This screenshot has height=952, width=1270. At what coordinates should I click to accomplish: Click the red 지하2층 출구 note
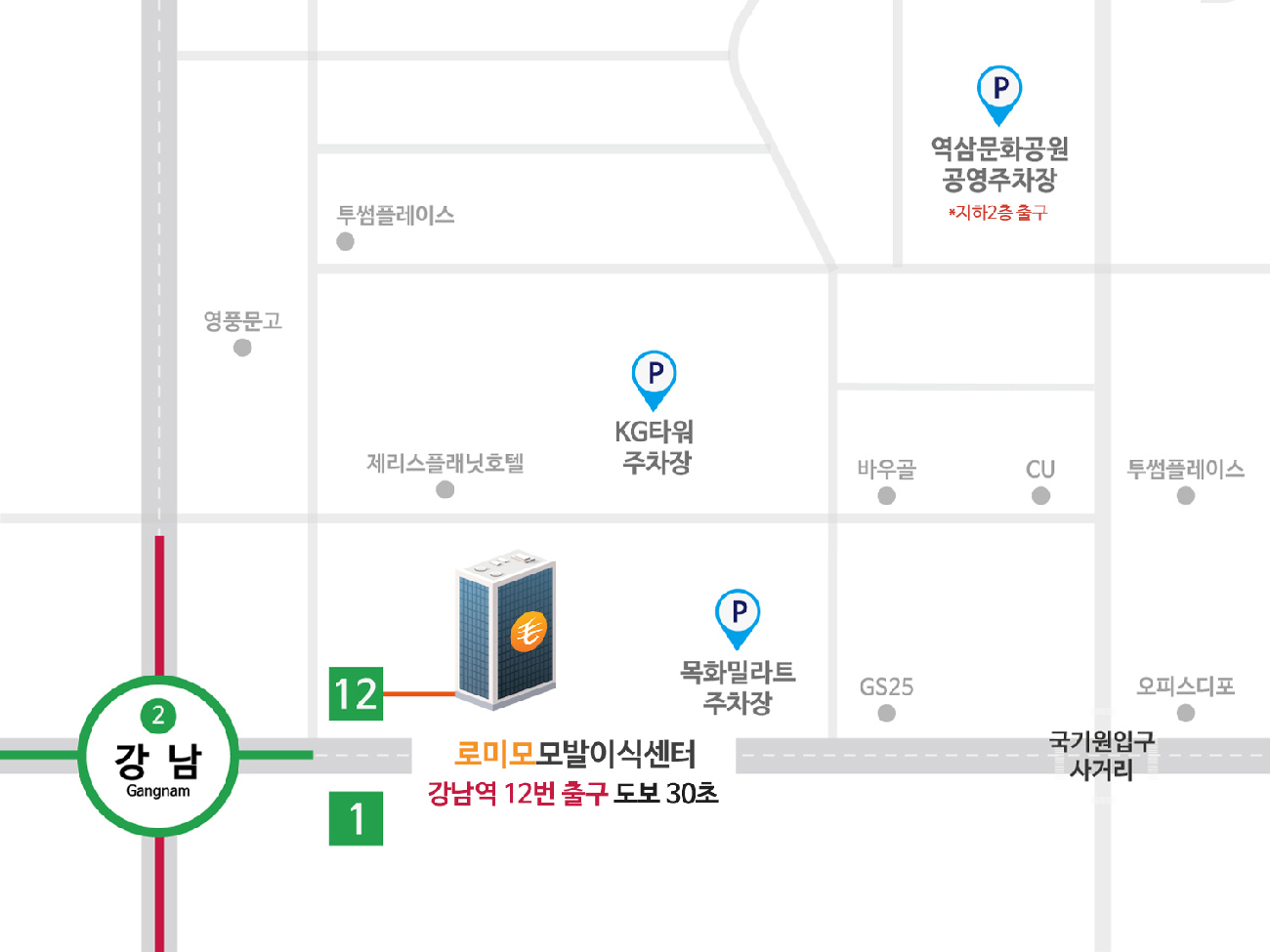click(997, 212)
